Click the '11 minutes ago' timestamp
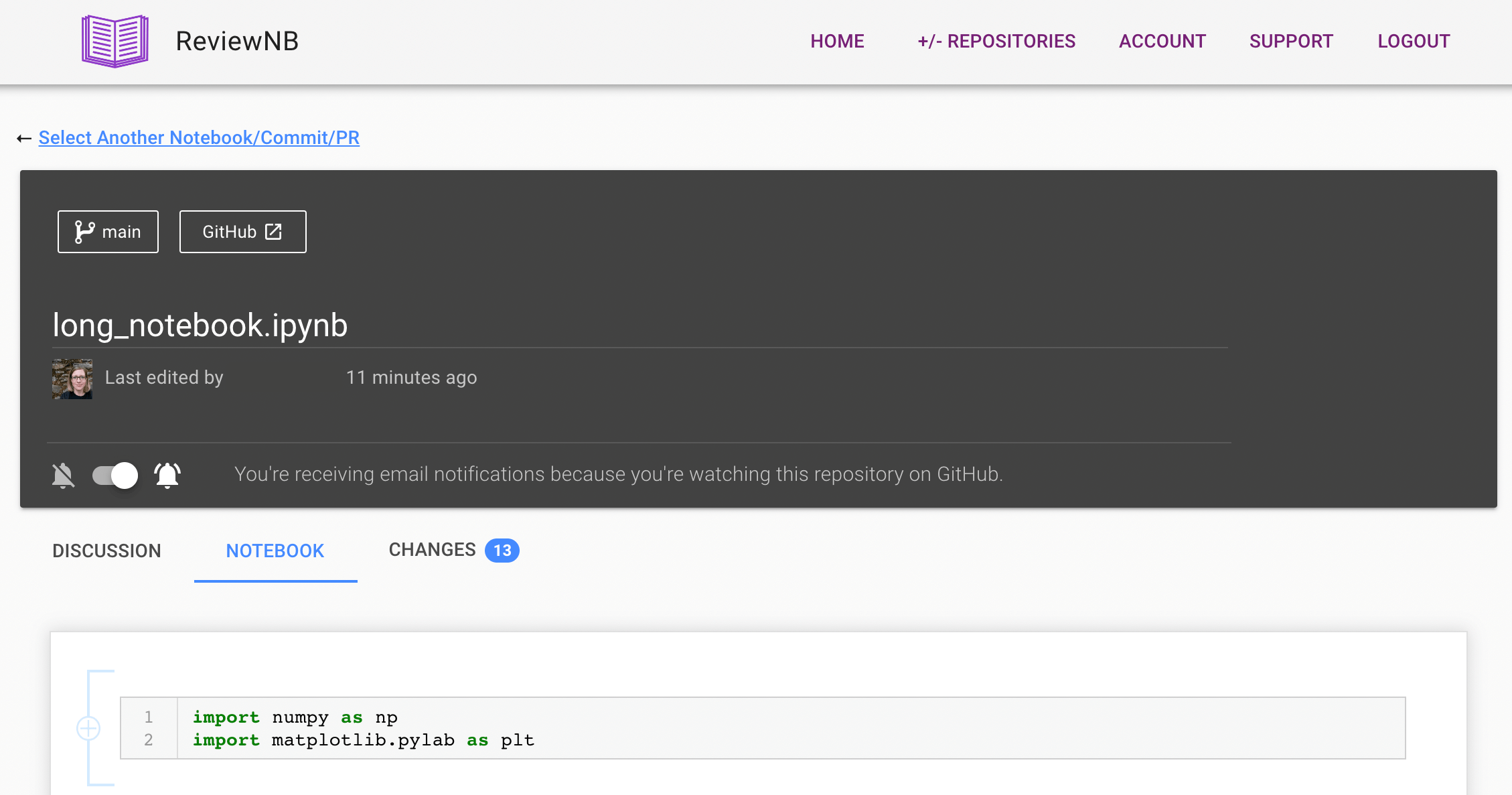 coord(411,377)
